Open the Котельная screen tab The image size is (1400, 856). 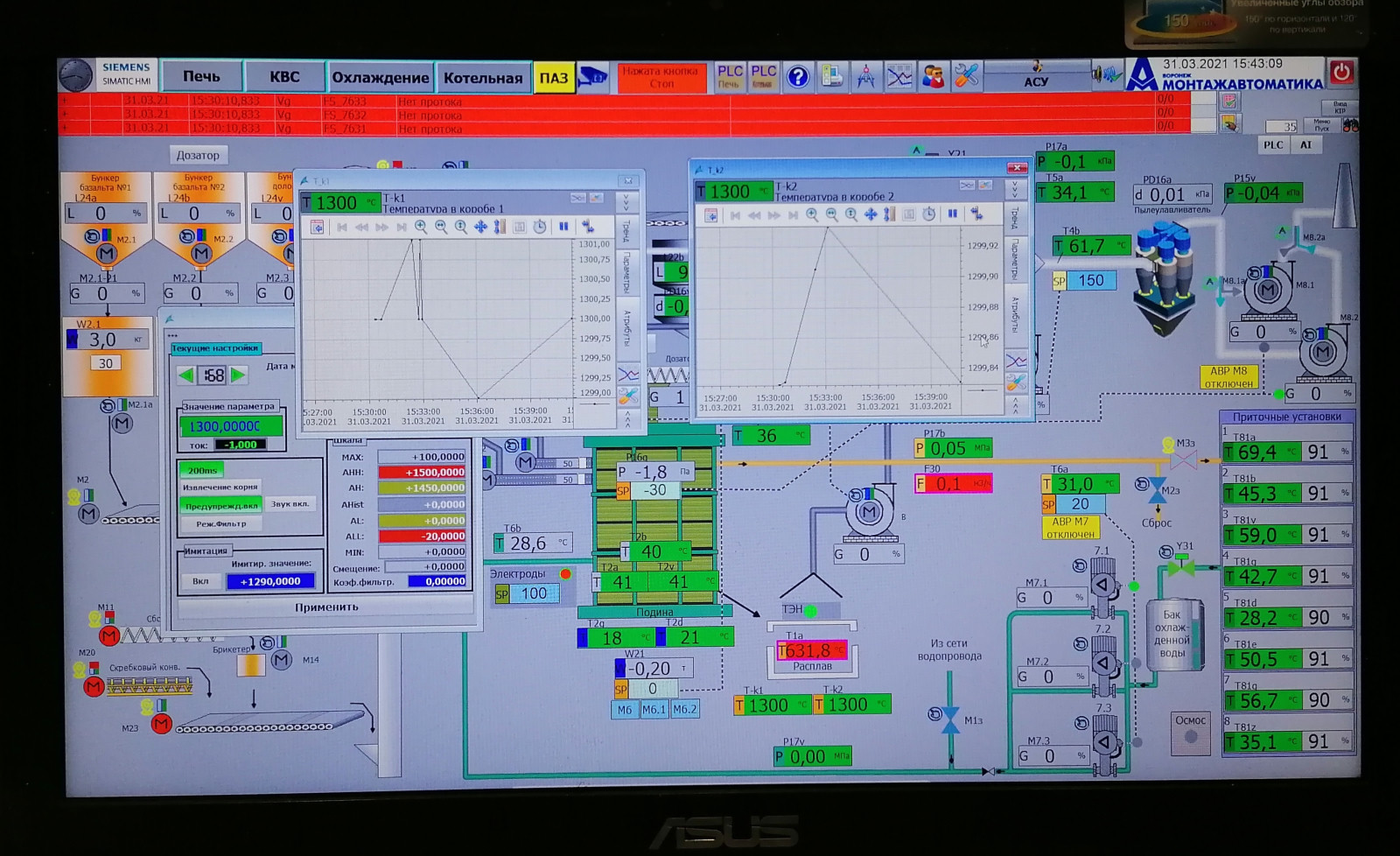tap(483, 78)
